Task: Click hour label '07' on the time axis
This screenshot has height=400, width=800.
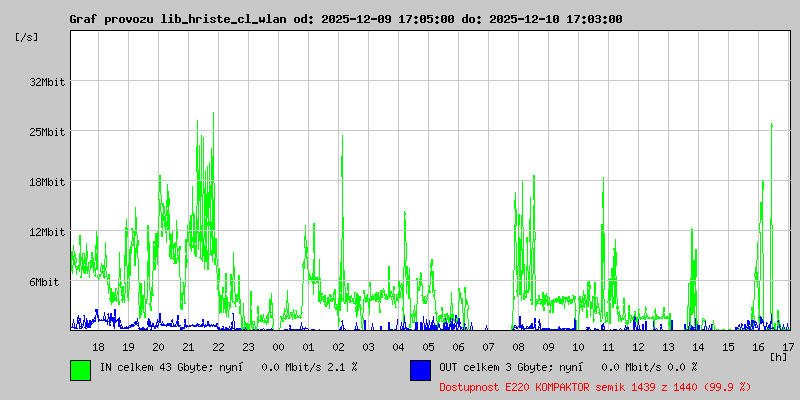Action: (488, 347)
